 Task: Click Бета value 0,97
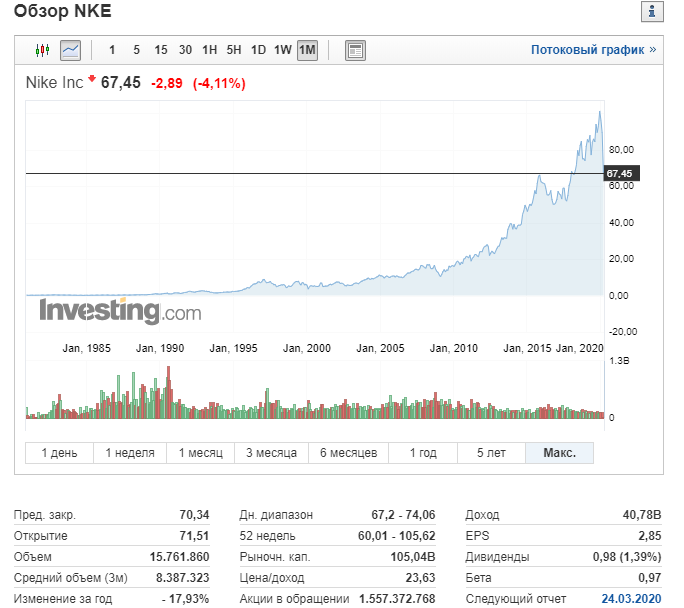(650, 577)
